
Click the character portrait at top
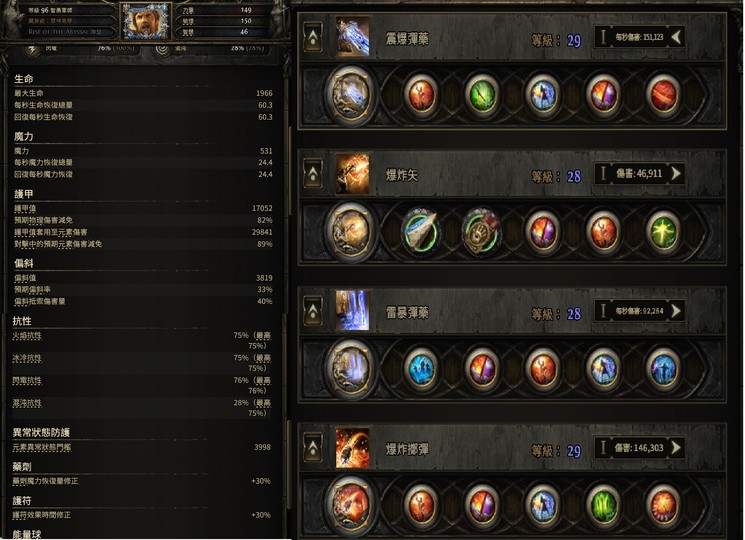146,21
